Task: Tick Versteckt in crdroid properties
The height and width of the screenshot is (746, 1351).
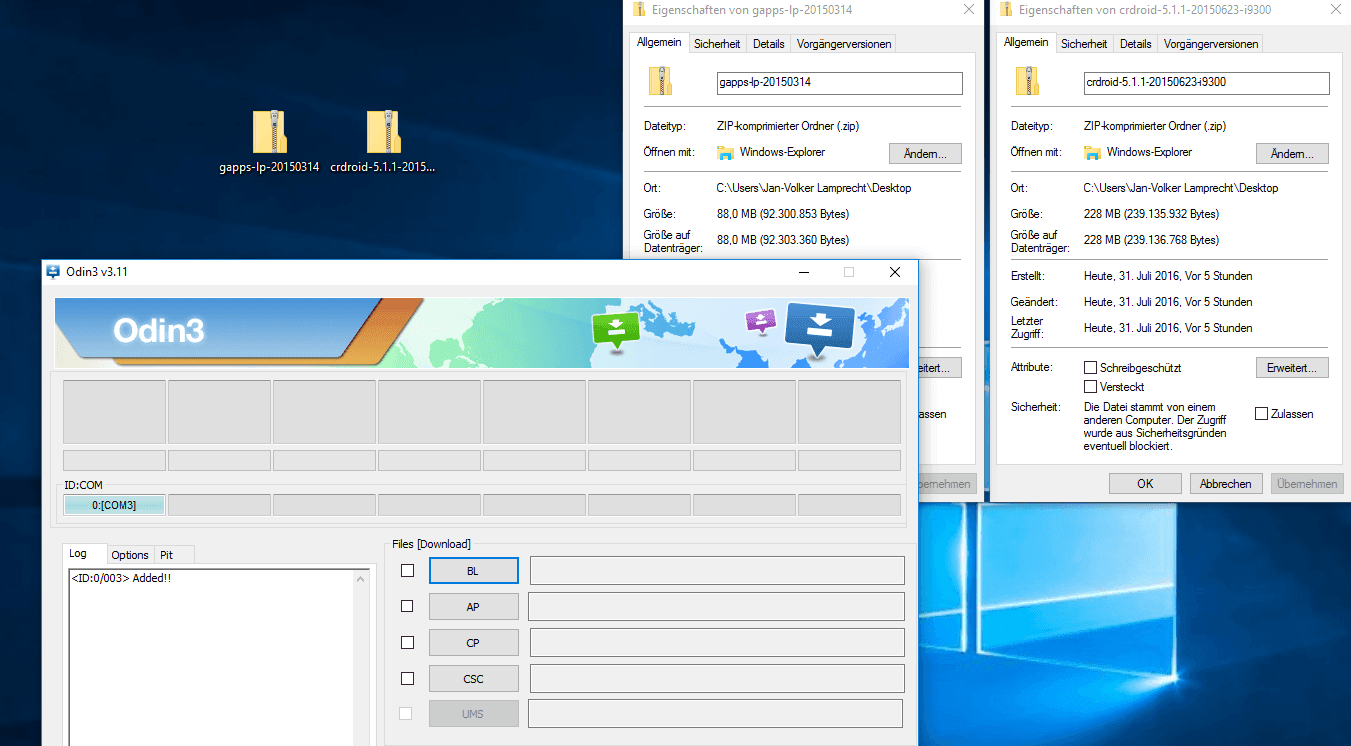Action: coord(1091,387)
